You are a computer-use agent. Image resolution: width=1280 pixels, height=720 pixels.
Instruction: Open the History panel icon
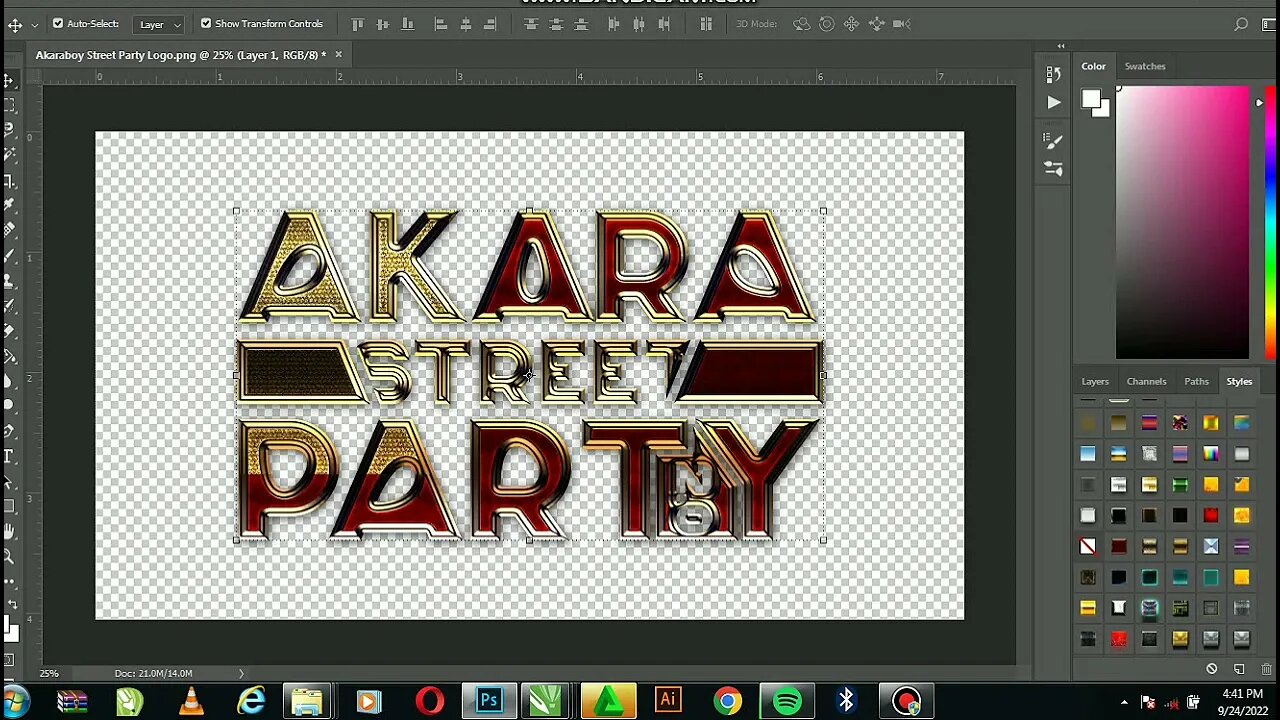1053,73
